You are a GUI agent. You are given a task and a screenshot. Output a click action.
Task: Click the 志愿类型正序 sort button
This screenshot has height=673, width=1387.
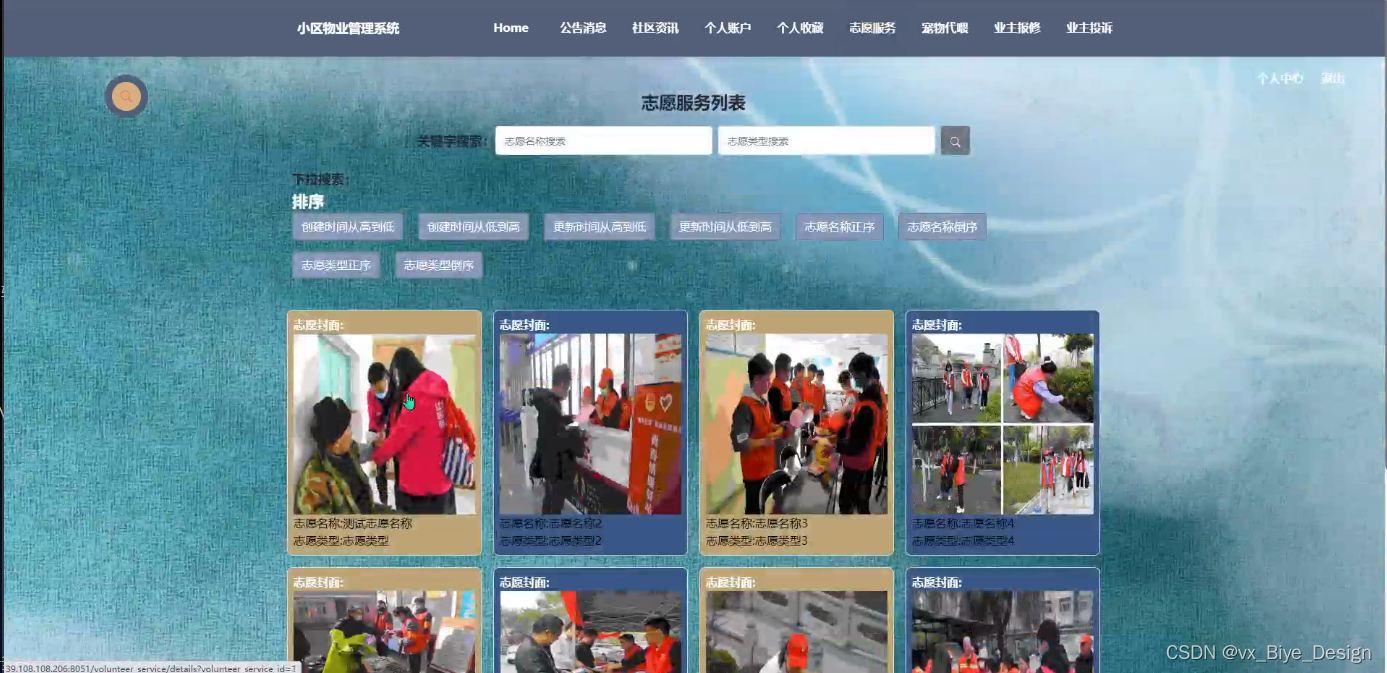click(336, 265)
